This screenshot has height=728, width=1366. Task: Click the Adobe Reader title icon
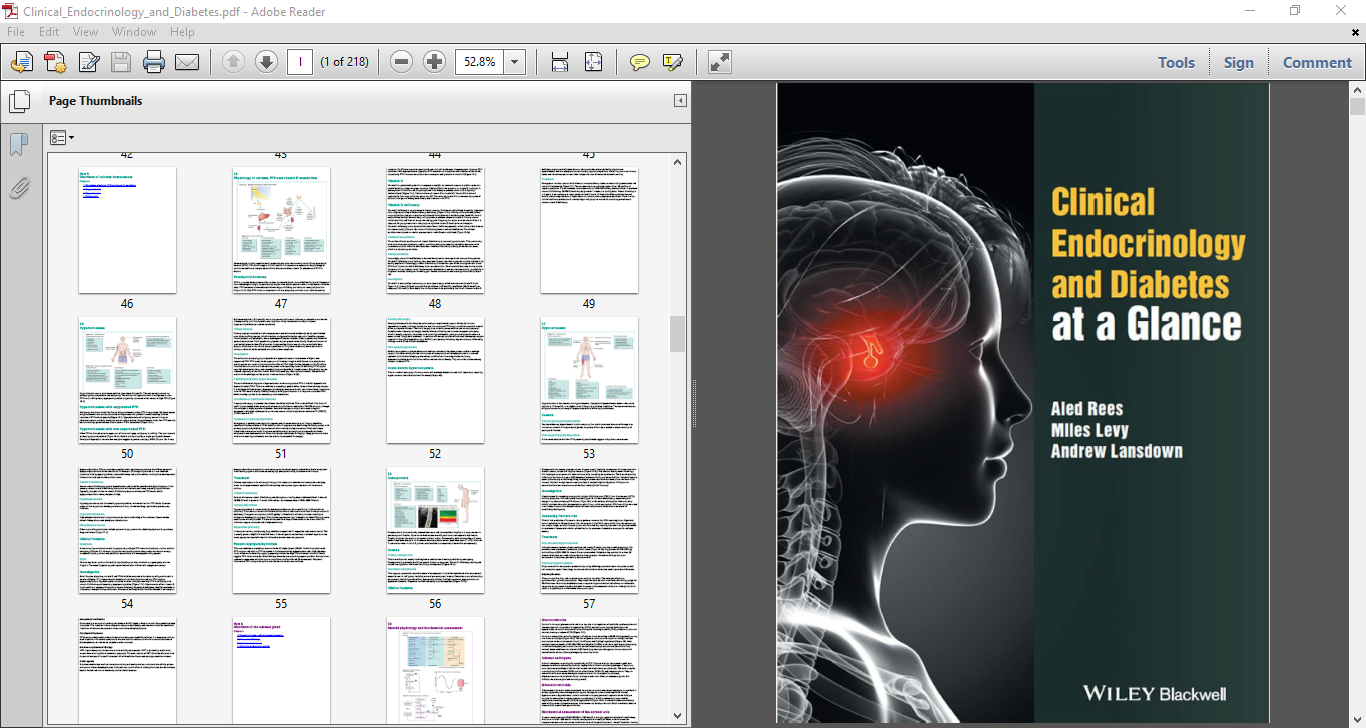10,10
